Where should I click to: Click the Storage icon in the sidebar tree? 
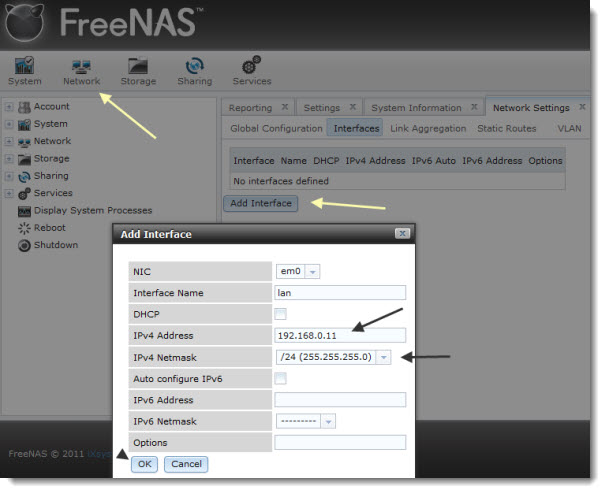[24, 159]
